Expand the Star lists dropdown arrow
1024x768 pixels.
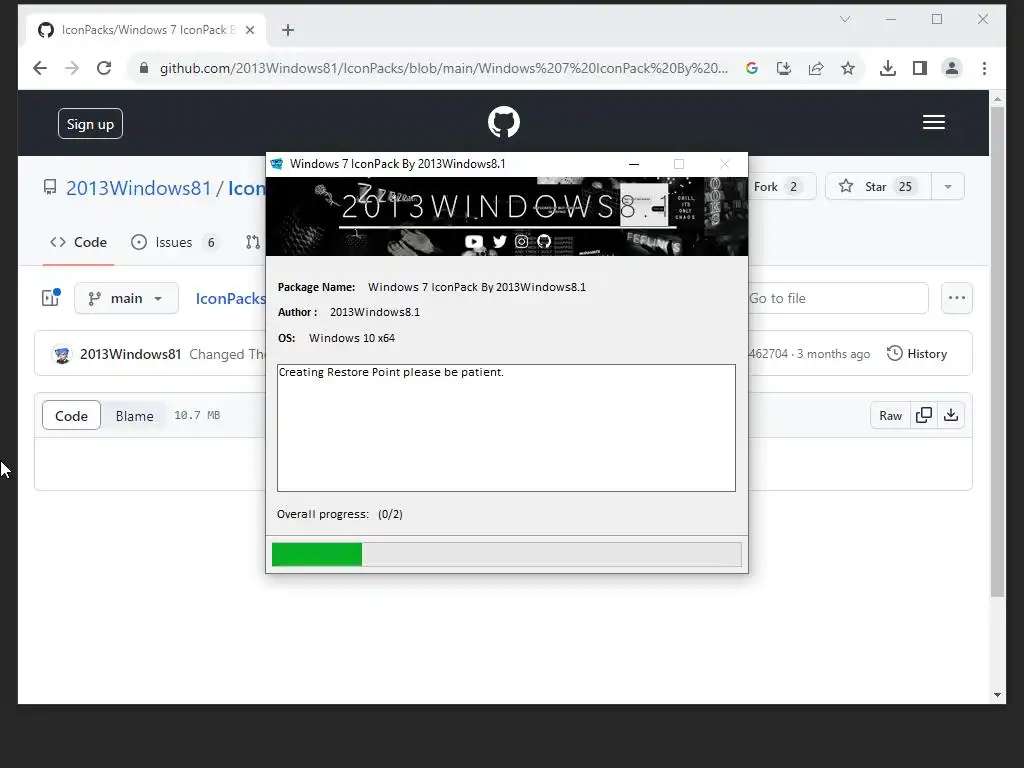point(948,187)
